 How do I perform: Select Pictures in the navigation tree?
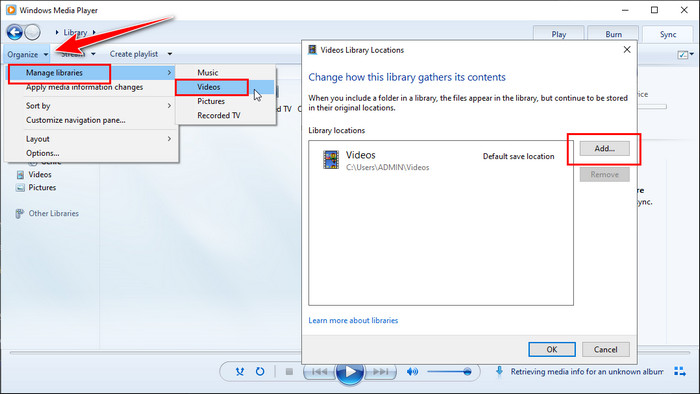pos(42,187)
